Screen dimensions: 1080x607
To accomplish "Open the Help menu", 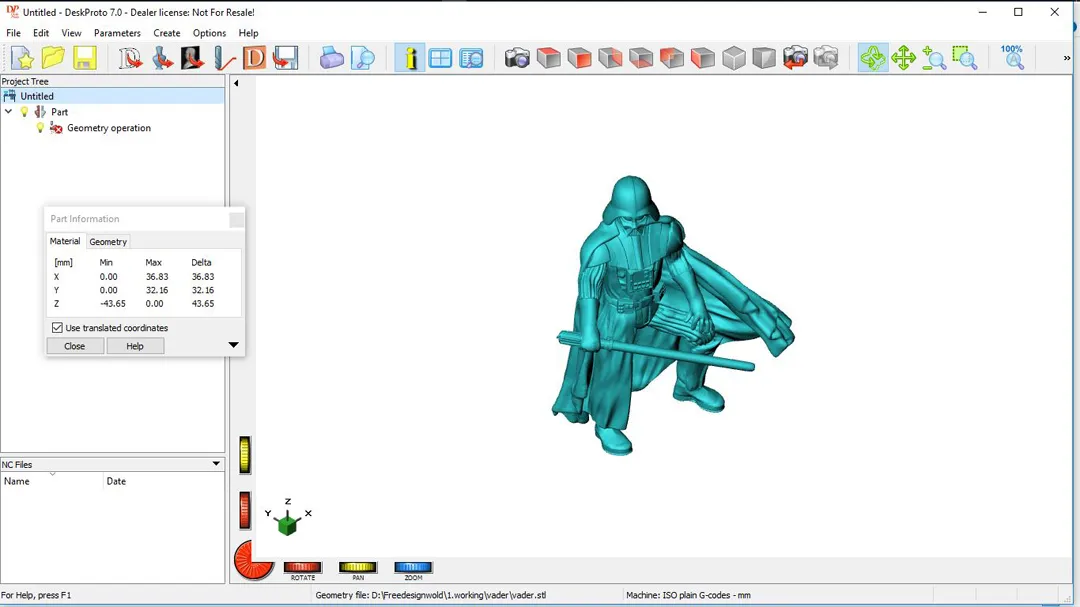I will tap(248, 33).
